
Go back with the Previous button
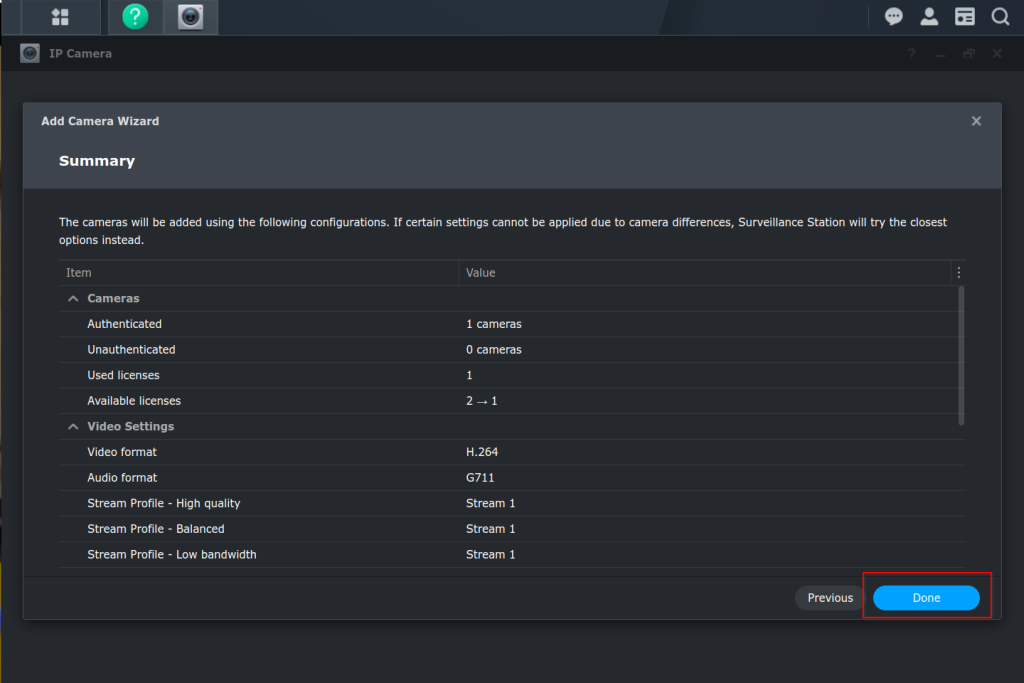coord(830,598)
